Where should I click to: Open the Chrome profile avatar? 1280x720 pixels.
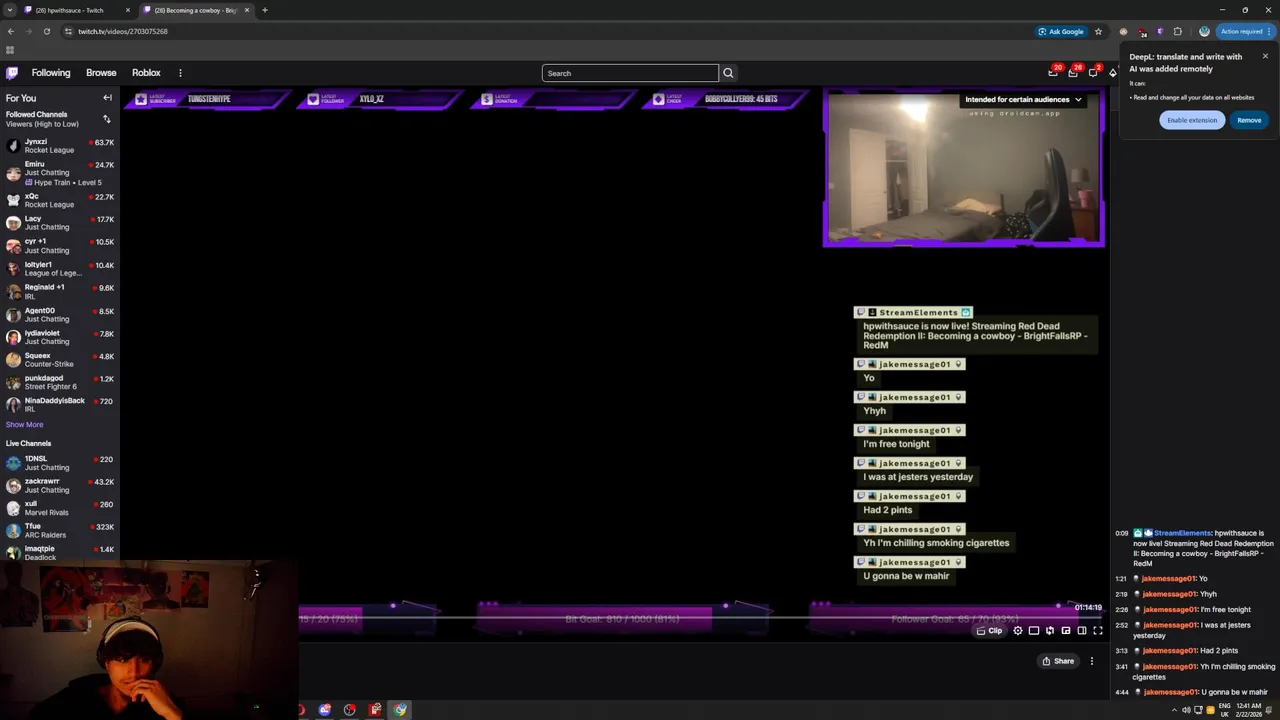click(x=1204, y=31)
